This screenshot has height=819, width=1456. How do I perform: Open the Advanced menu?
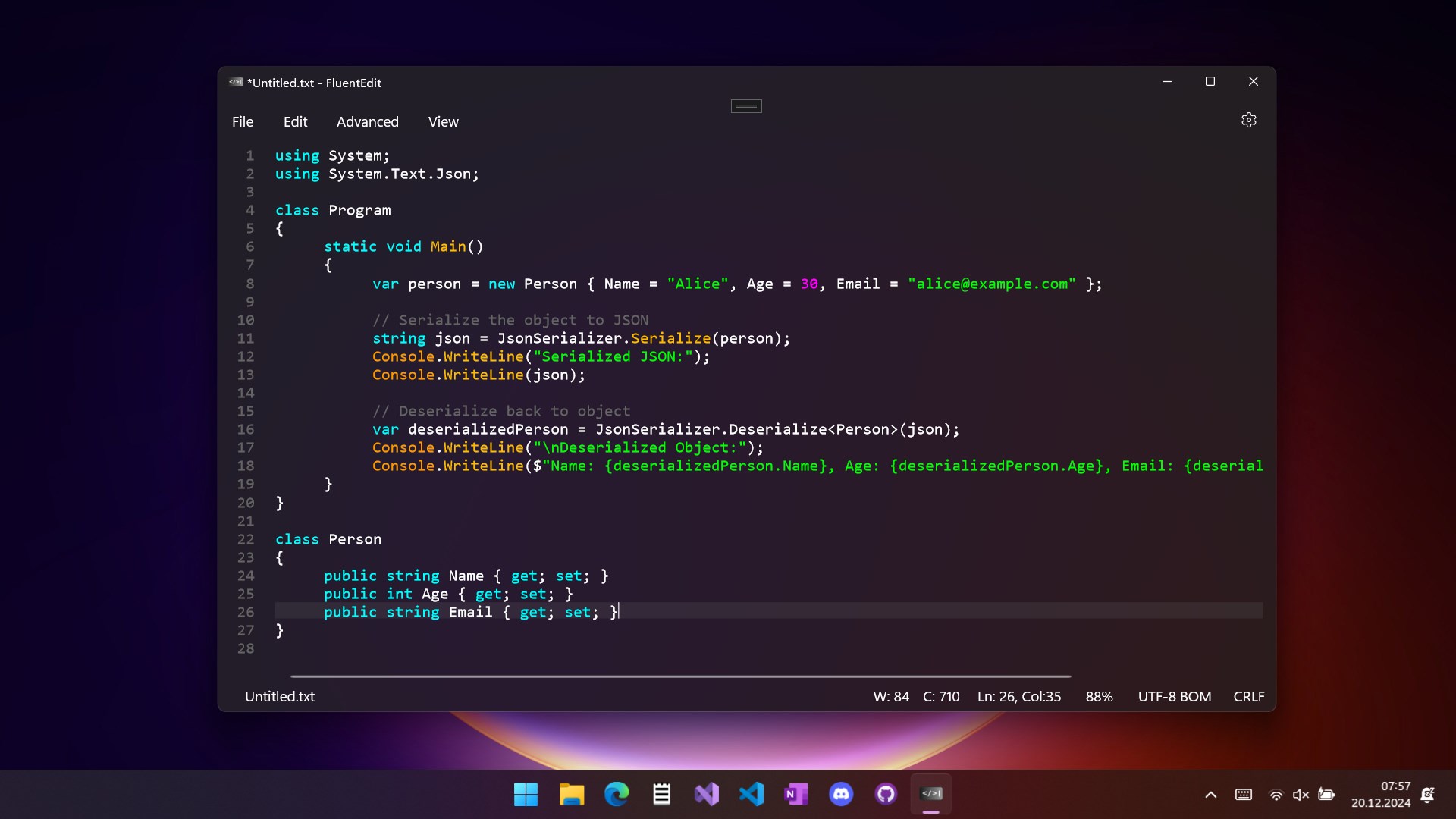point(367,121)
